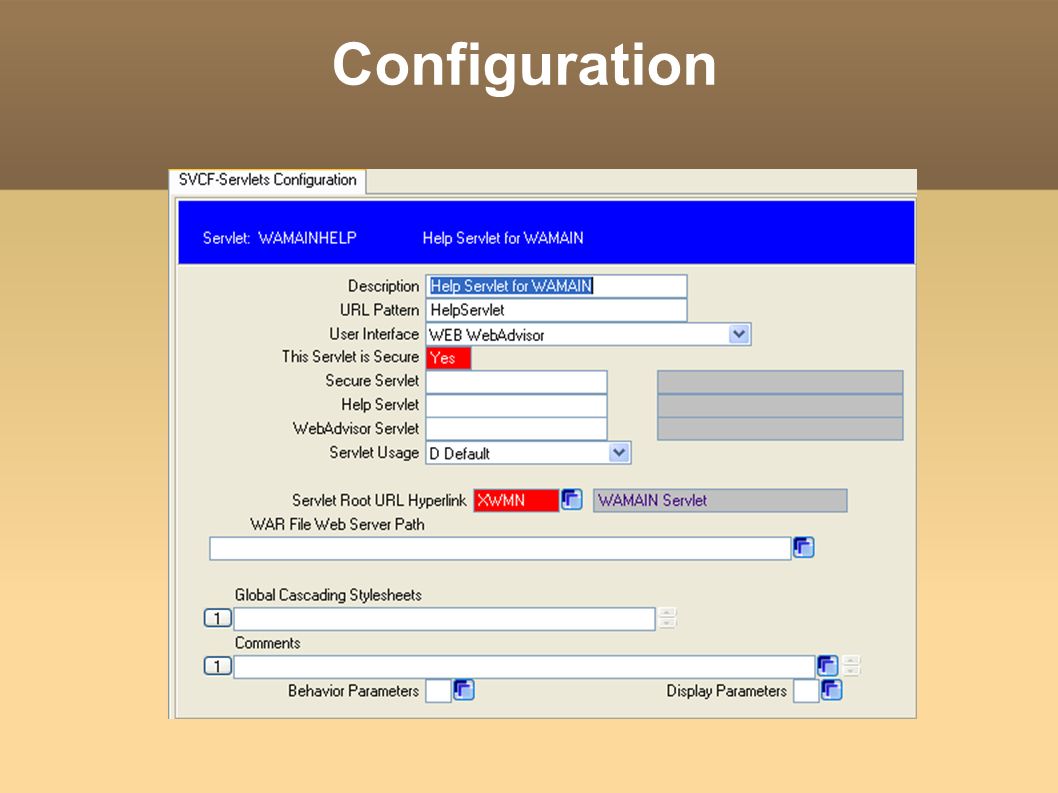Open detail icon next to XWMN hyperlink
Viewport: 1058px width, 793px height.
(x=572, y=499)
